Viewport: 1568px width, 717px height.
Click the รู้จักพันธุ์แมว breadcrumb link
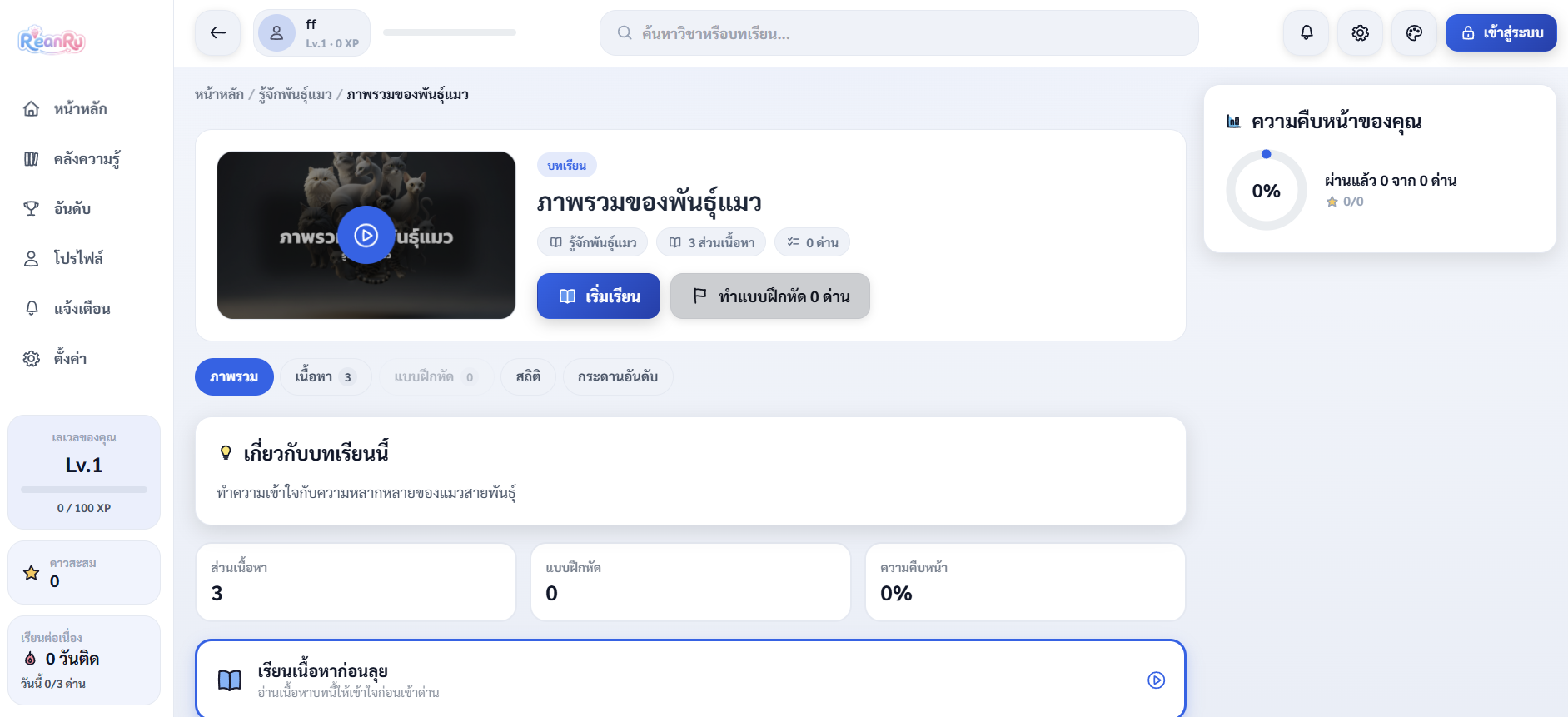(296, 95)
